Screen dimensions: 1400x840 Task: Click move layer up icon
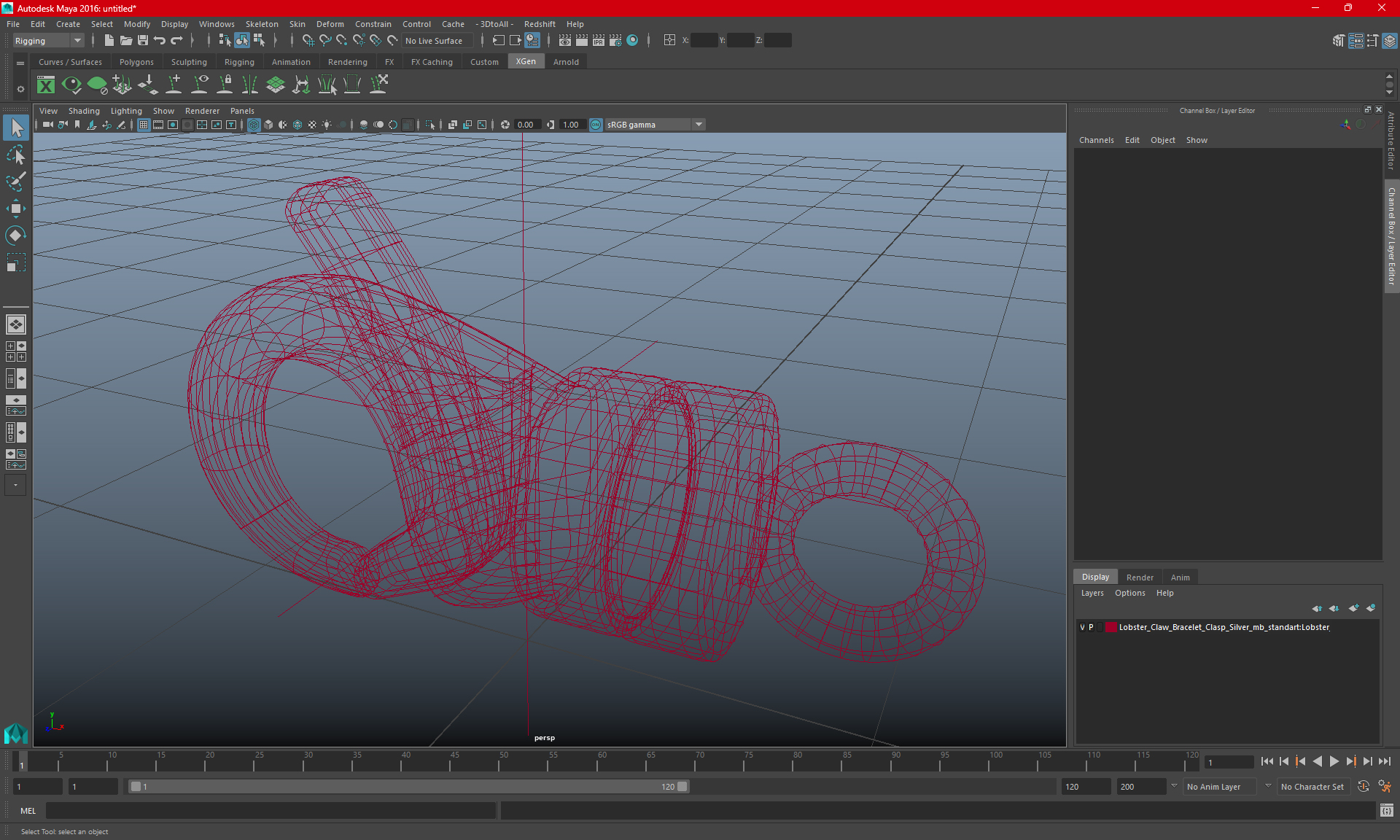pyautogui.click(x=1317, y=608)
